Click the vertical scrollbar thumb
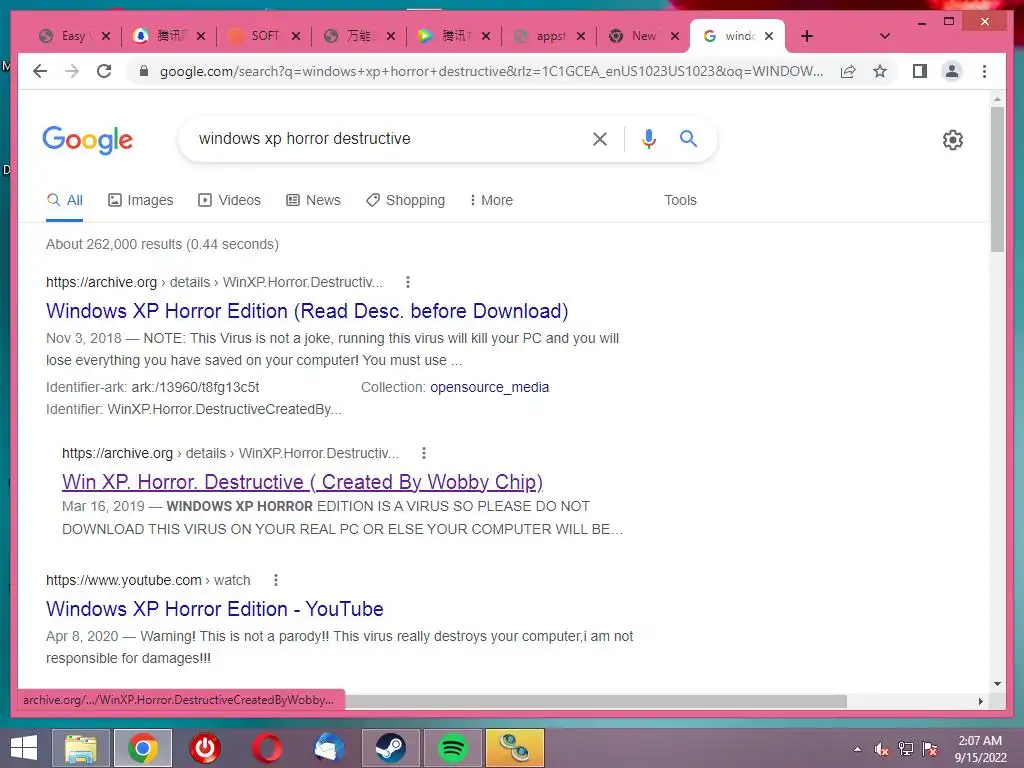This screenshot has width=1024, height=768. tap(997, 180)
